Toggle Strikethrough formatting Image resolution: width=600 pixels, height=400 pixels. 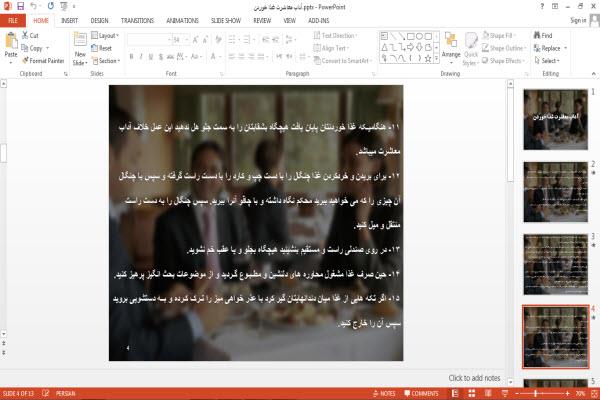[x=170, y=57]
